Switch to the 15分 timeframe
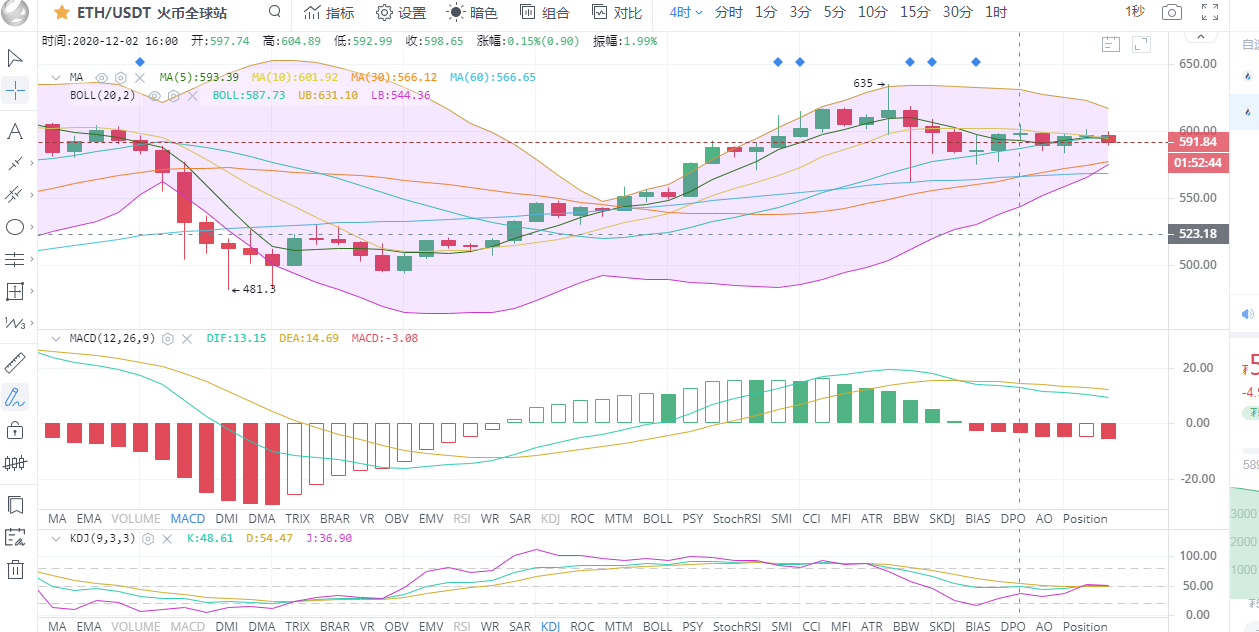Viewport: 1259px width, 632px height. tap(915, 13)
